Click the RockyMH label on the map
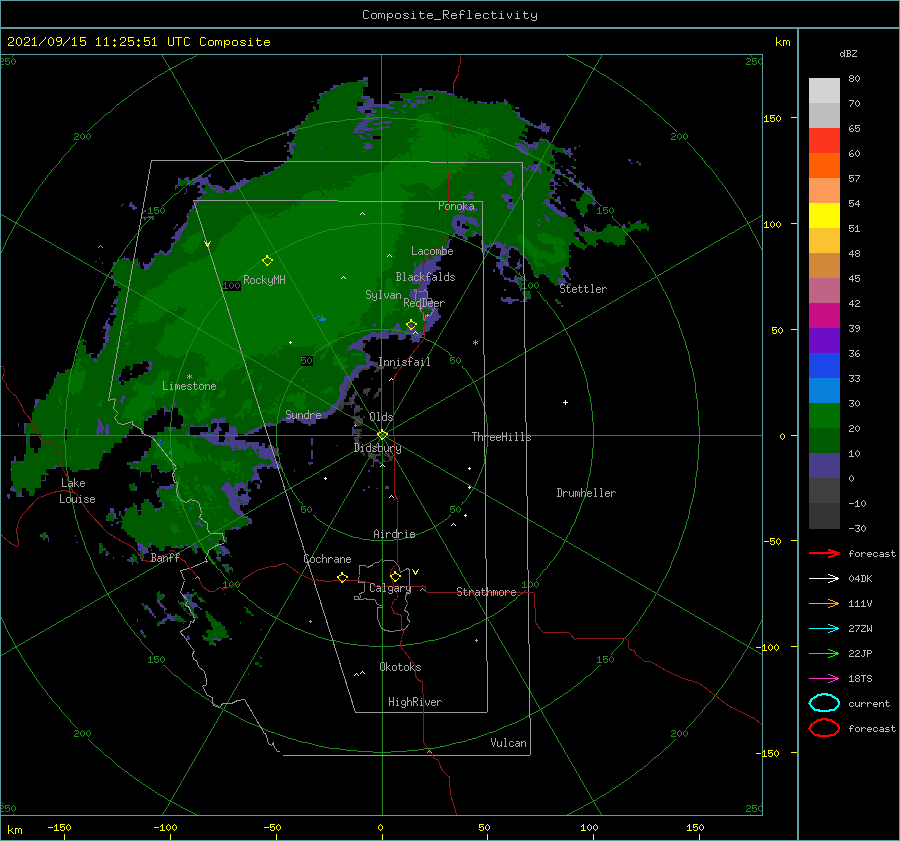 [x=264, y=280]
